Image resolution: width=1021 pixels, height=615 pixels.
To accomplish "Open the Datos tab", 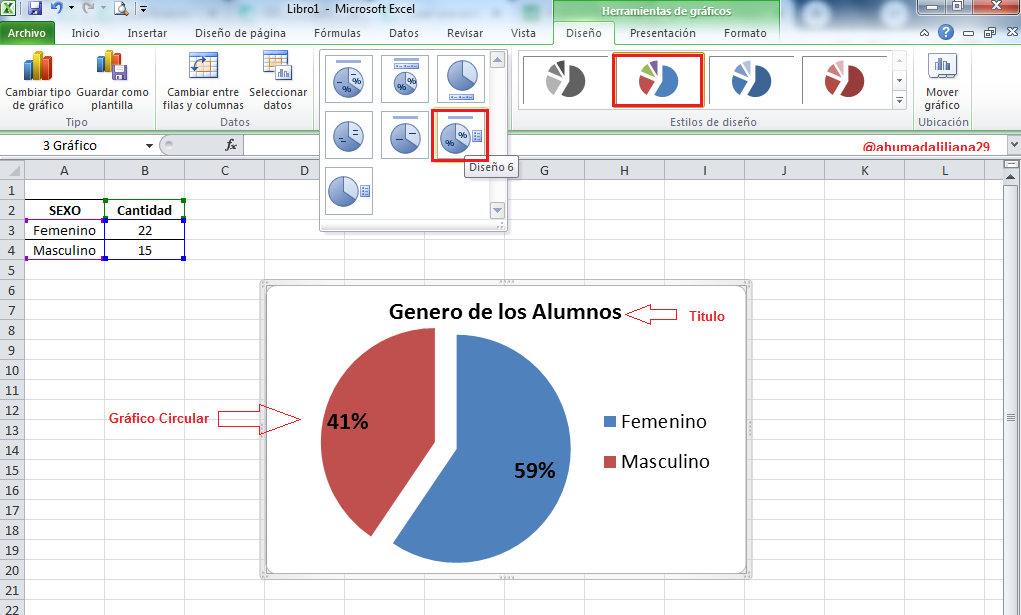I will pos(404,33).
